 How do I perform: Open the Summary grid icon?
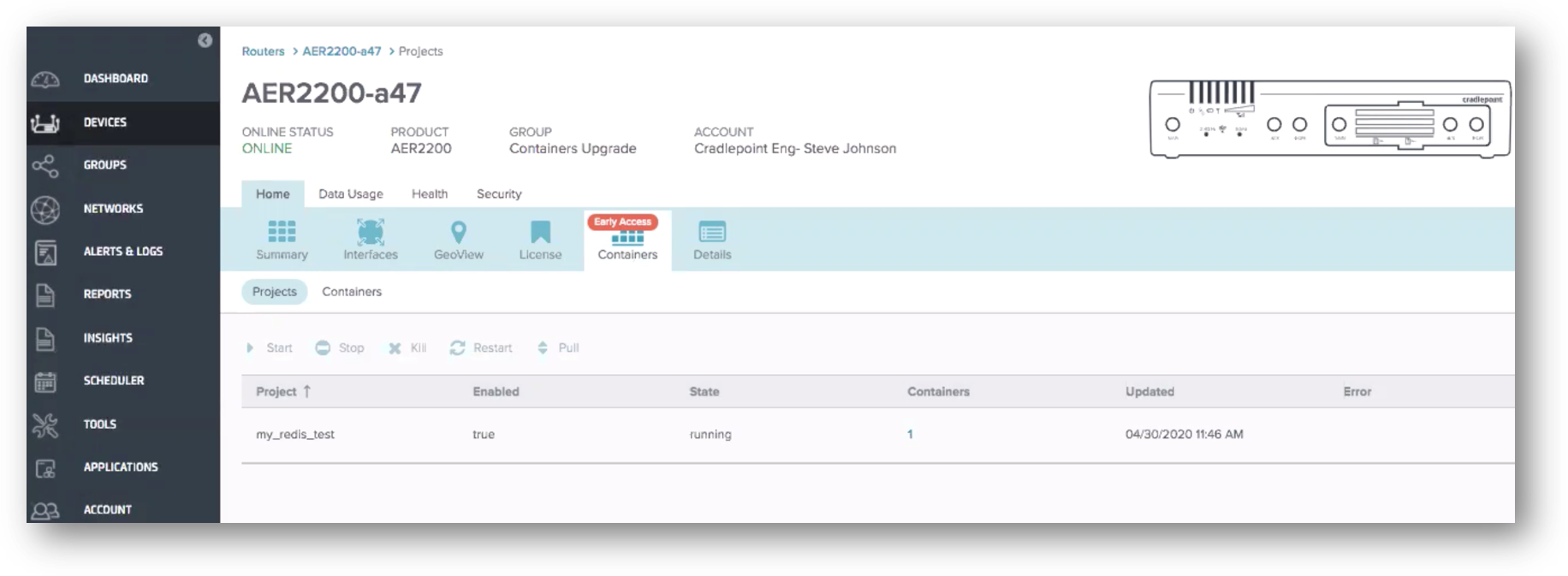click(x=282, y=232)
